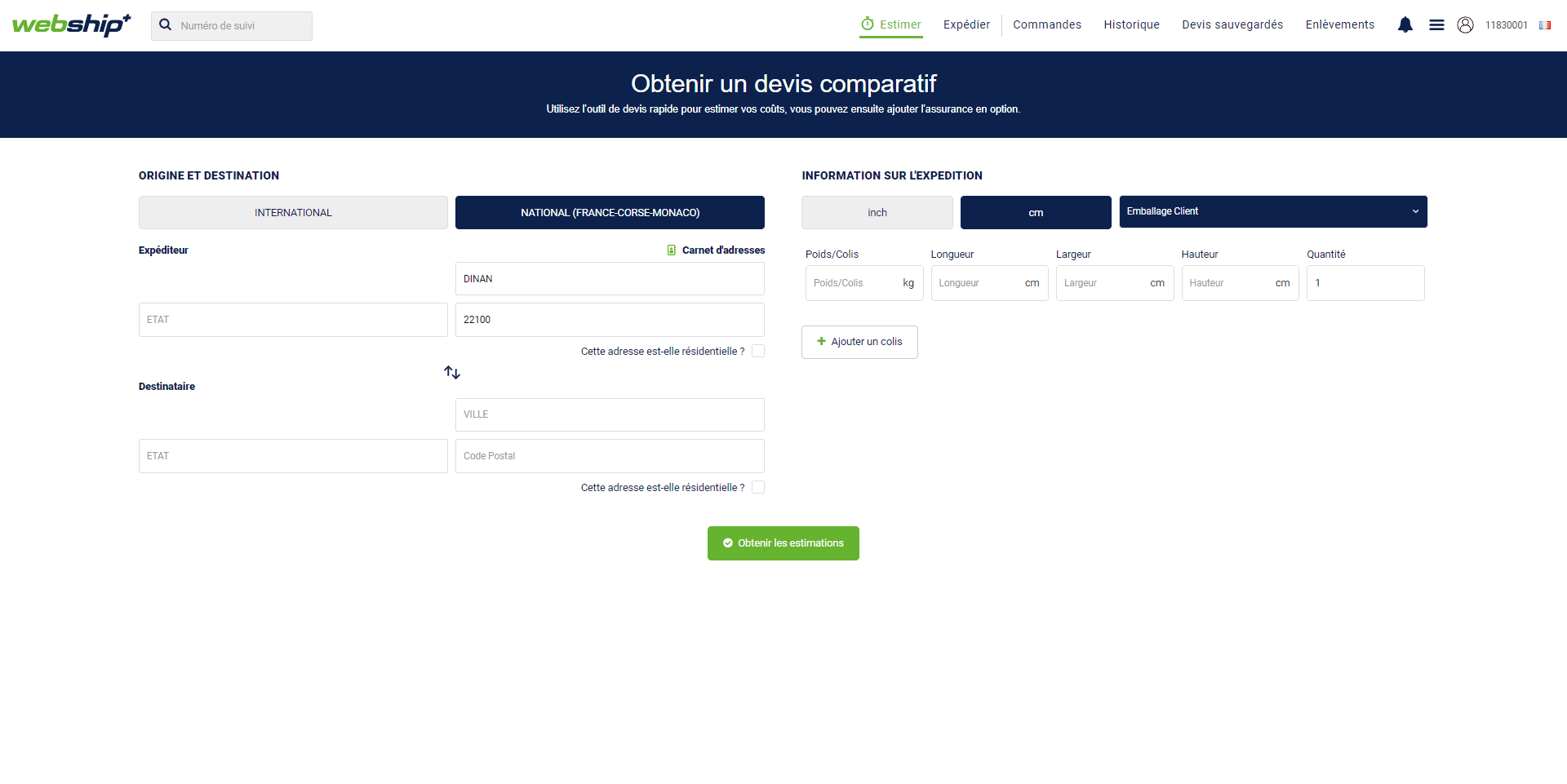Check expéditeur residential address checkbox
Image resolution: width=1567 pixels, height=784 pixels.
[758, 350]
